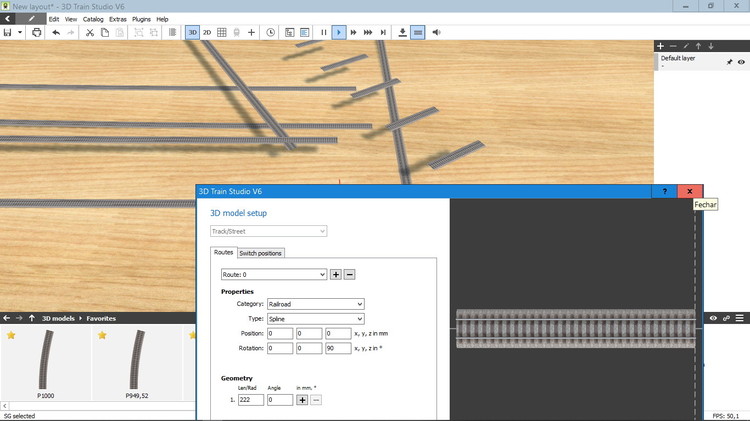
Task: Open the Track/Street model type dropdown
Action: tap(268, 231)
